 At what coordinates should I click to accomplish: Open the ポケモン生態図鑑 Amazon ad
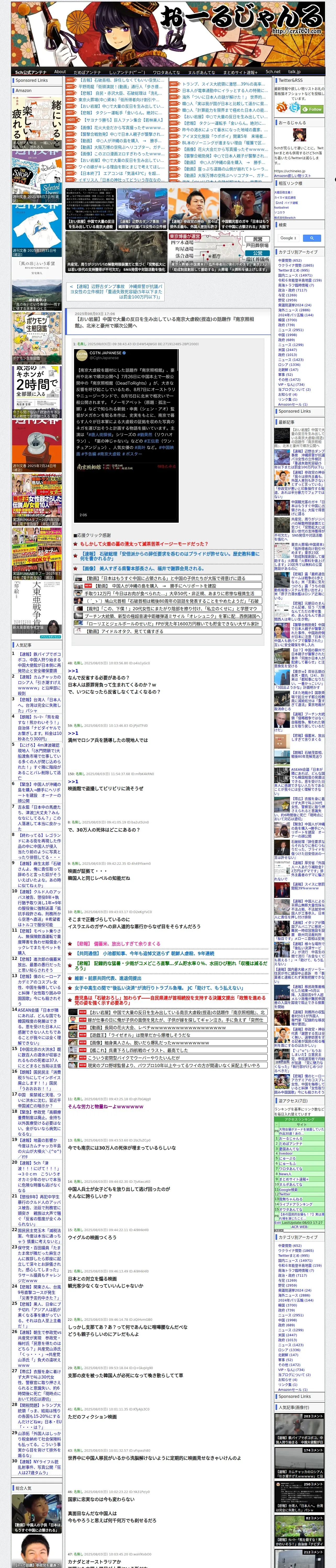tap(37, 339)
